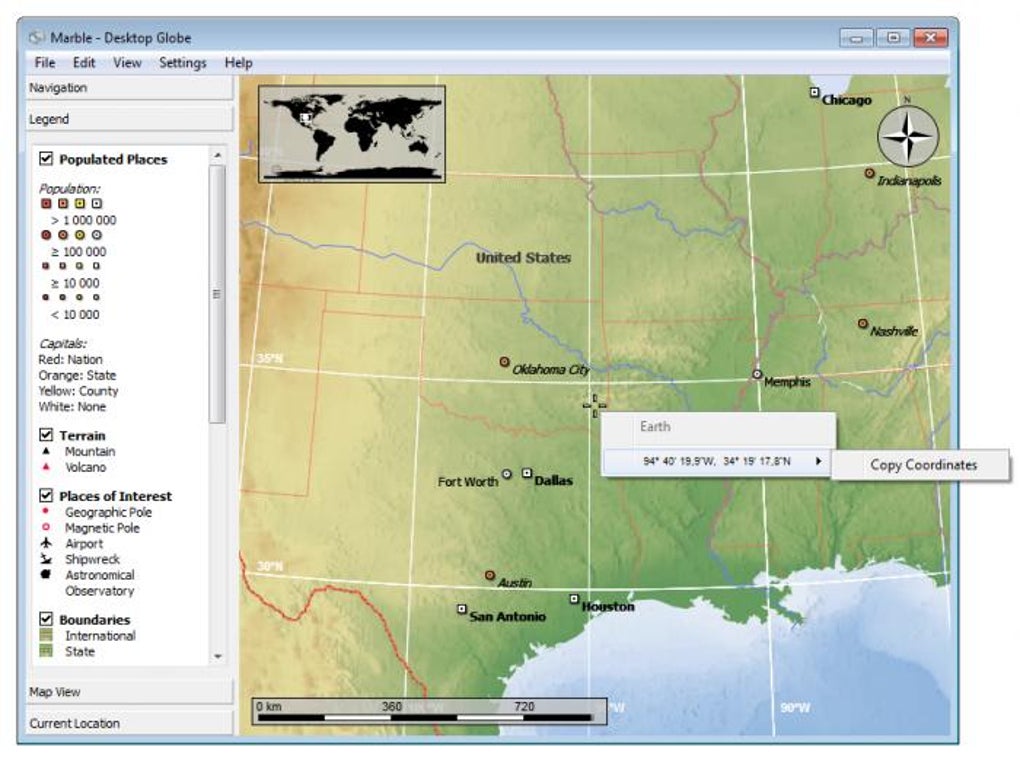Click the Indianapolis city marker
The width and height of the screenshot is (1020, 766).
(x=869, y=173)
